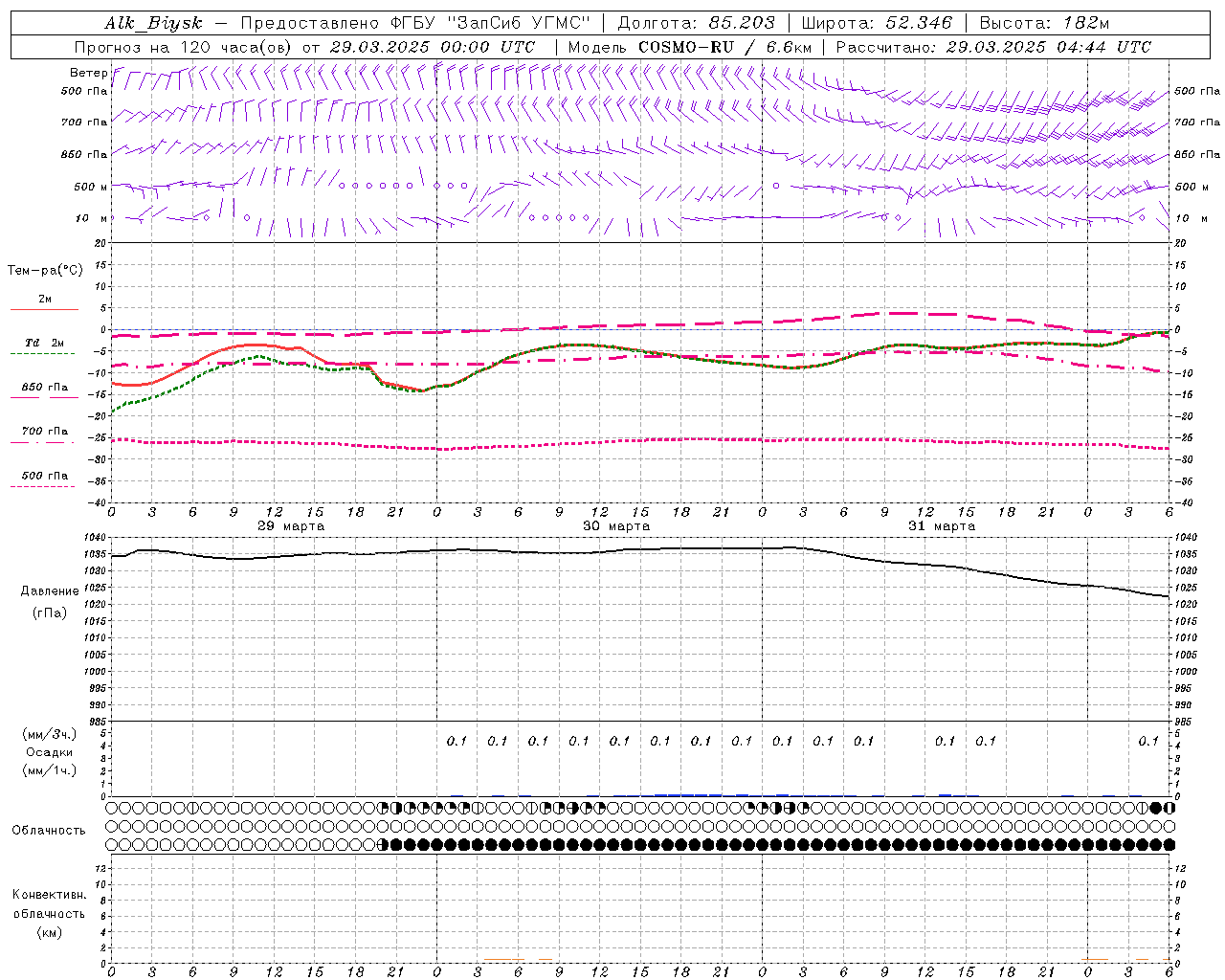Viewport: 1225px width, 980px height.
Task: Click the "Давление" pressure panel label
Action: (50, 591)
